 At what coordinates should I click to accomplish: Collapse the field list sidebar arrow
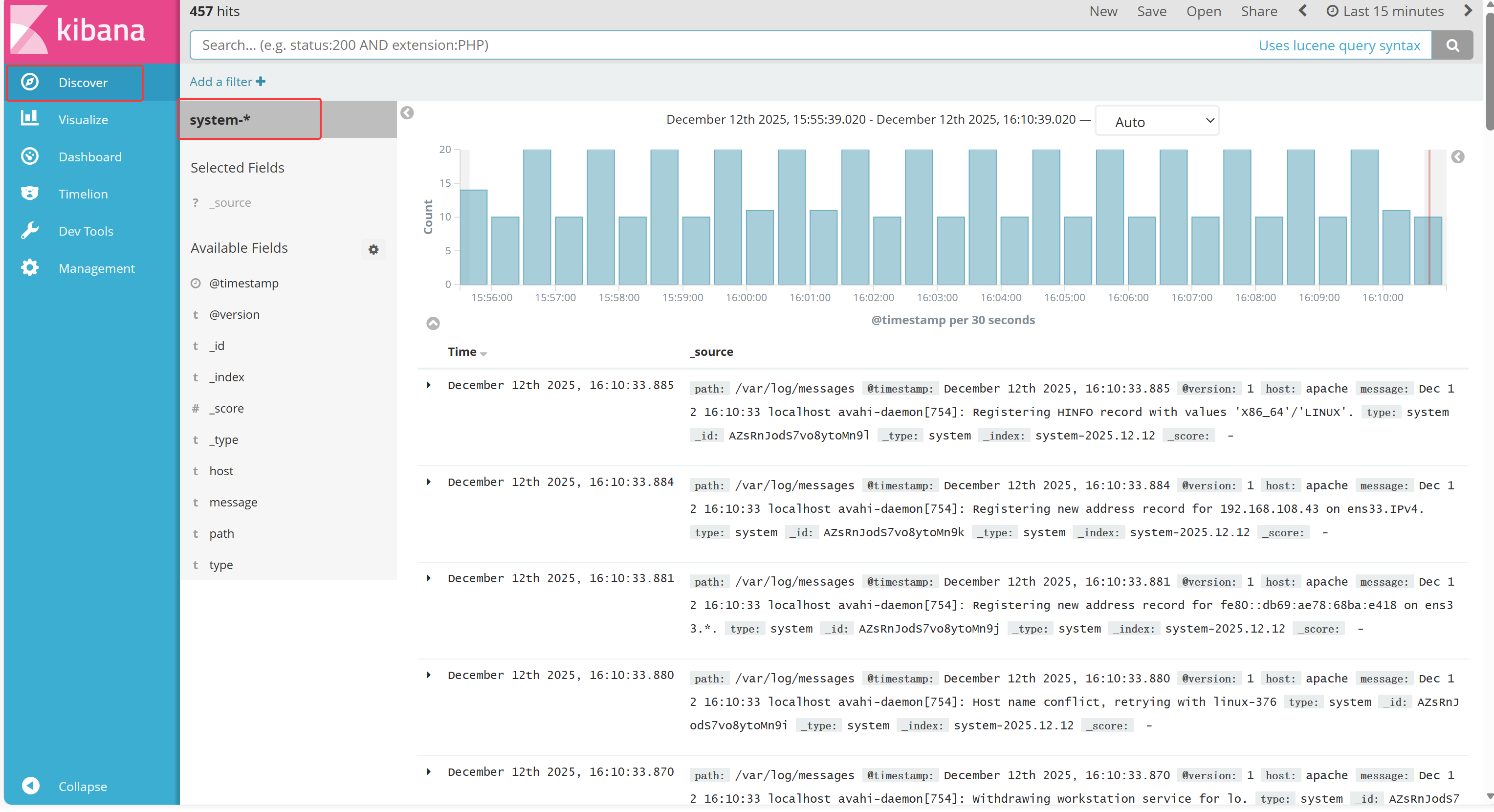407,112
